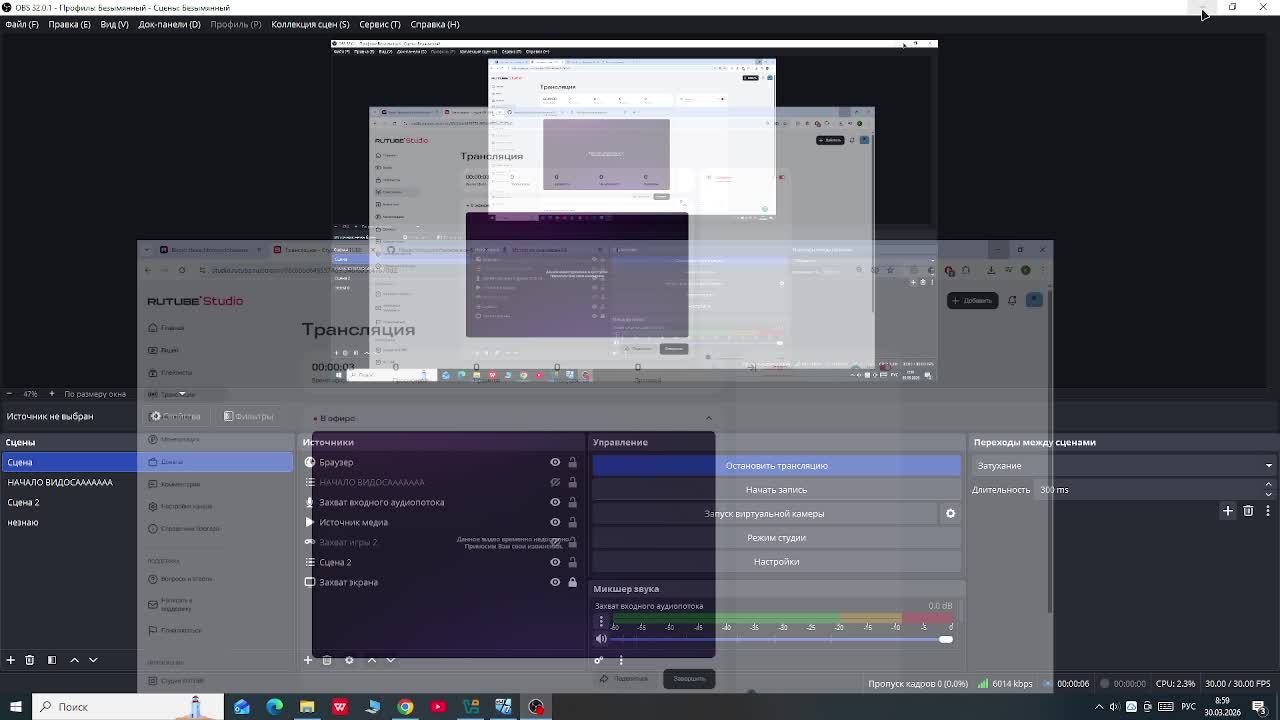This screenshot has width=1280, height=720.
Task: Lock the Браузер source
Action: click(572, 462)
